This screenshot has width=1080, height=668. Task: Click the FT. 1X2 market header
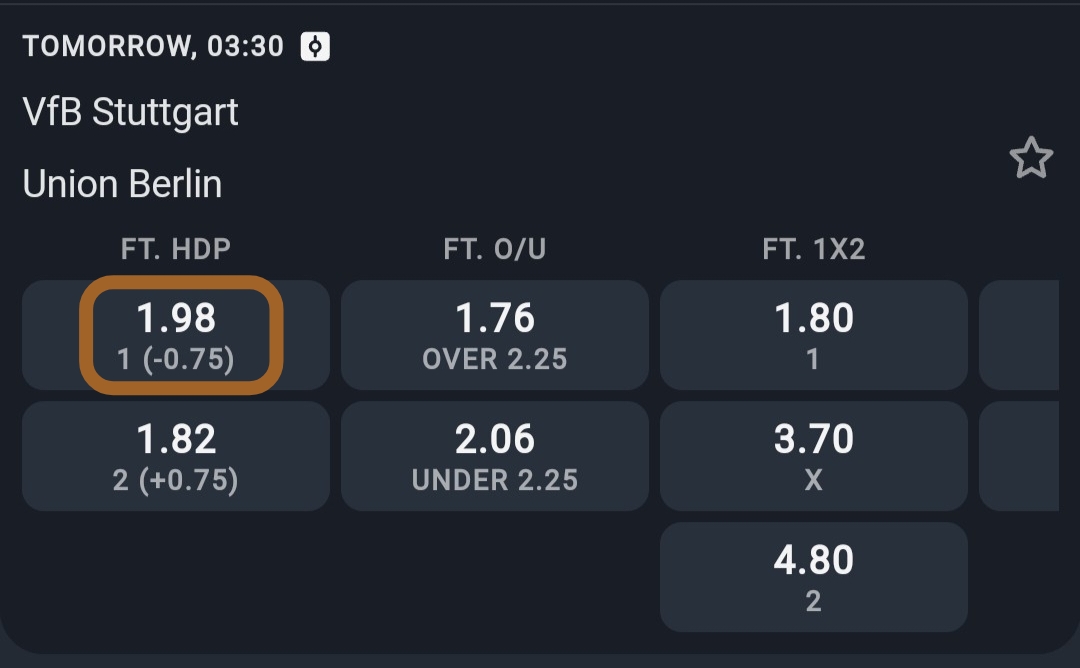813,249
